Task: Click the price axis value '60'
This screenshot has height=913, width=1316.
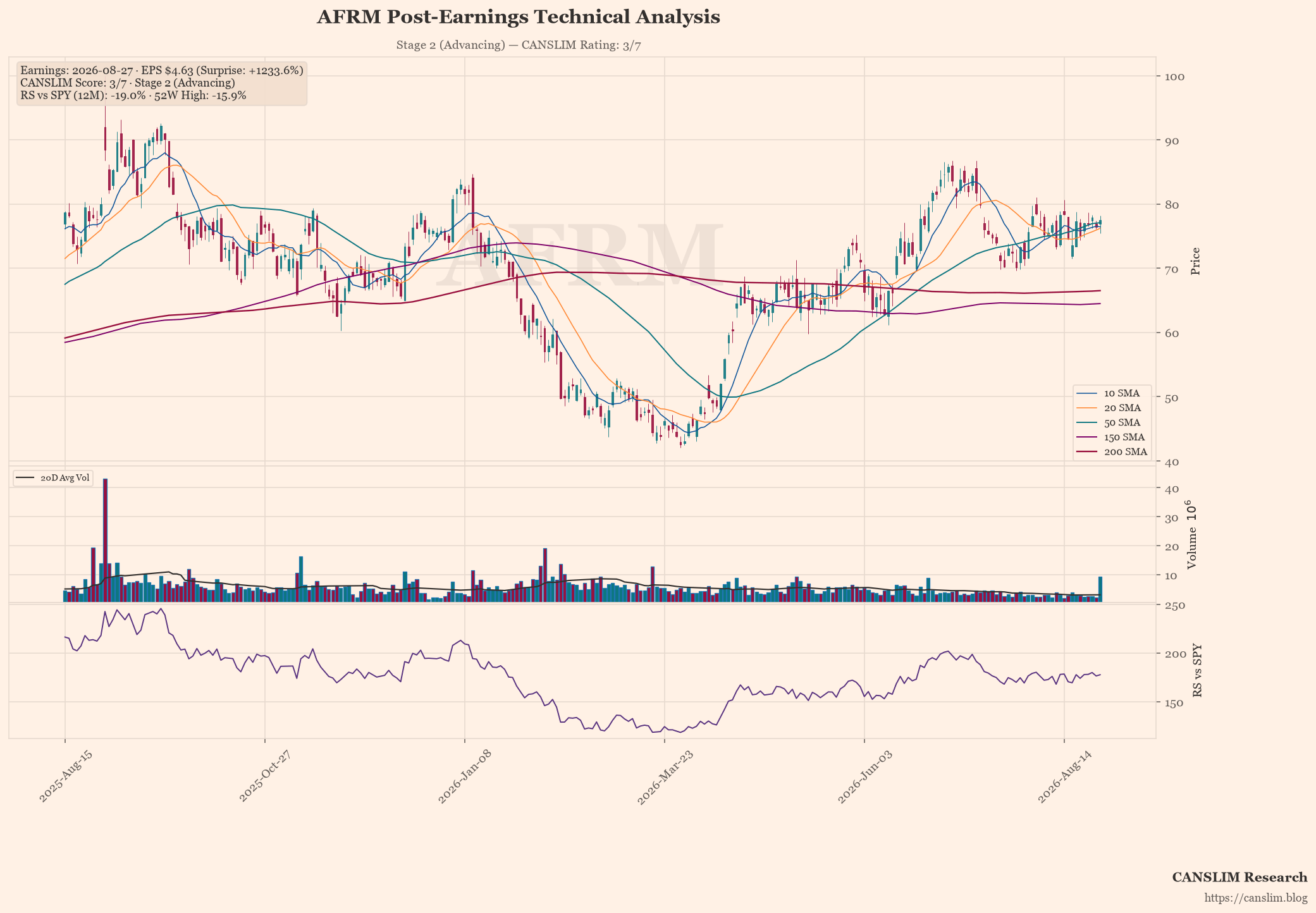Action: coord(1171,333)
